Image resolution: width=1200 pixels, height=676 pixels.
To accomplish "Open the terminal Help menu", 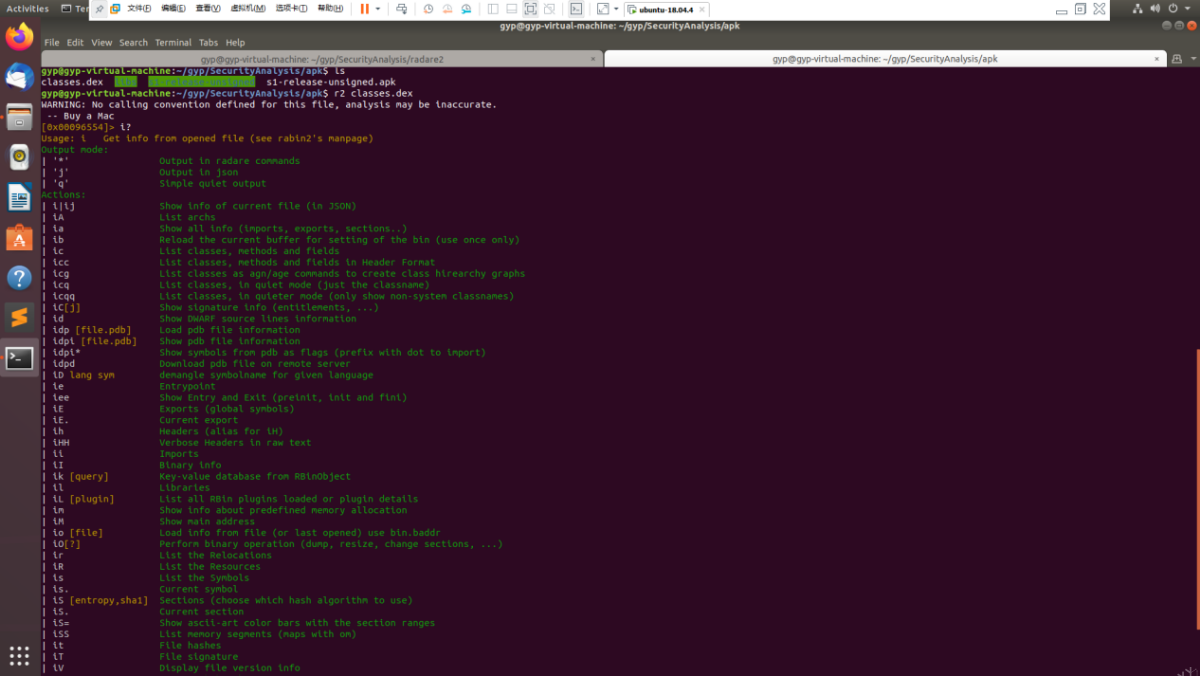I will (x=235, y=43).
